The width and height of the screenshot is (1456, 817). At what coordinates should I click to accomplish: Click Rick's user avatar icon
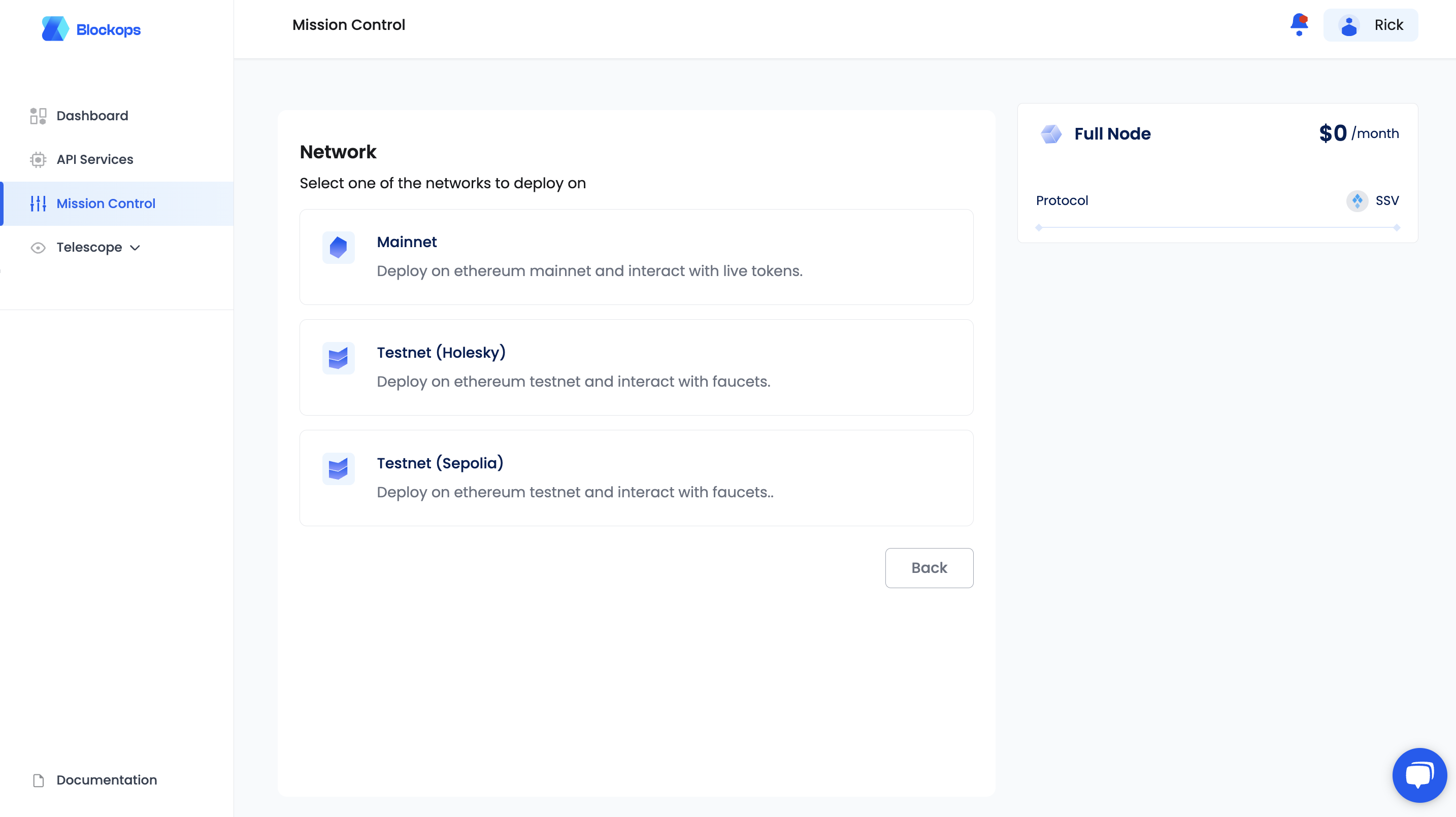point(1348,25)
